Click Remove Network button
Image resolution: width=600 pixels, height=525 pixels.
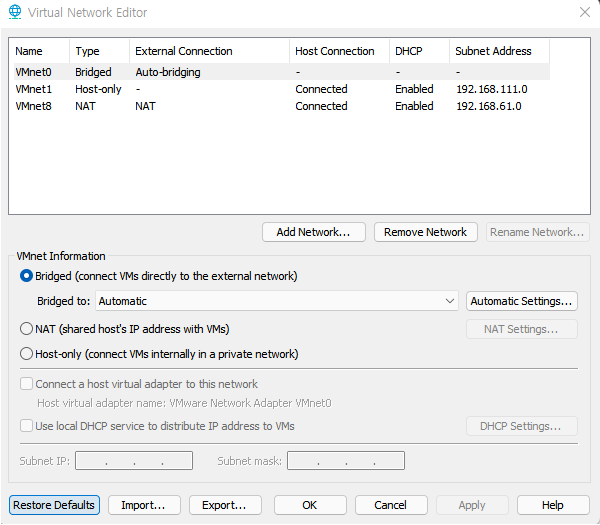pos(426,232)
